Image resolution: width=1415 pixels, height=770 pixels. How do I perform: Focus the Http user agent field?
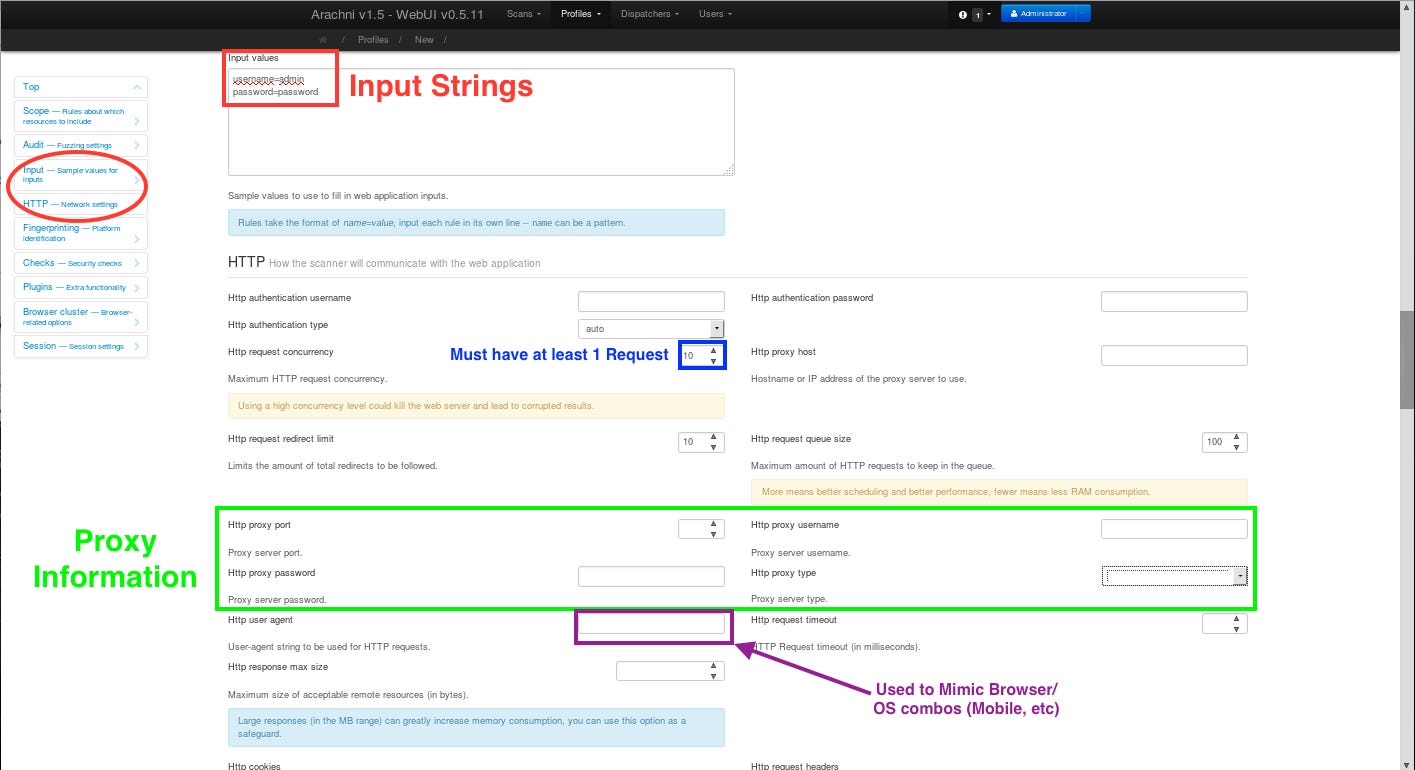click(651, 624)
